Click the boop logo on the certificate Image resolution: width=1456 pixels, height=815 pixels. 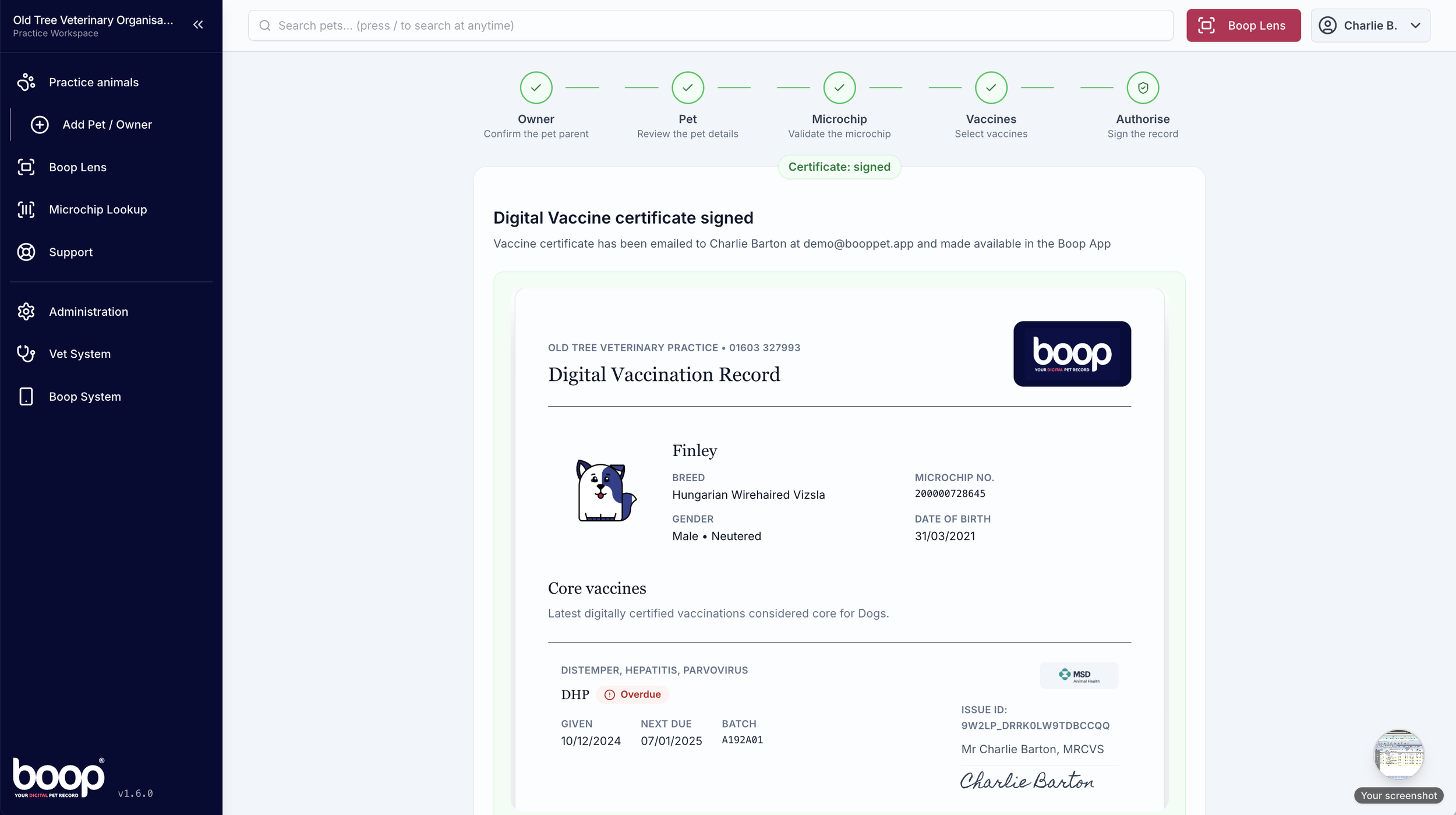(1072, 354)
